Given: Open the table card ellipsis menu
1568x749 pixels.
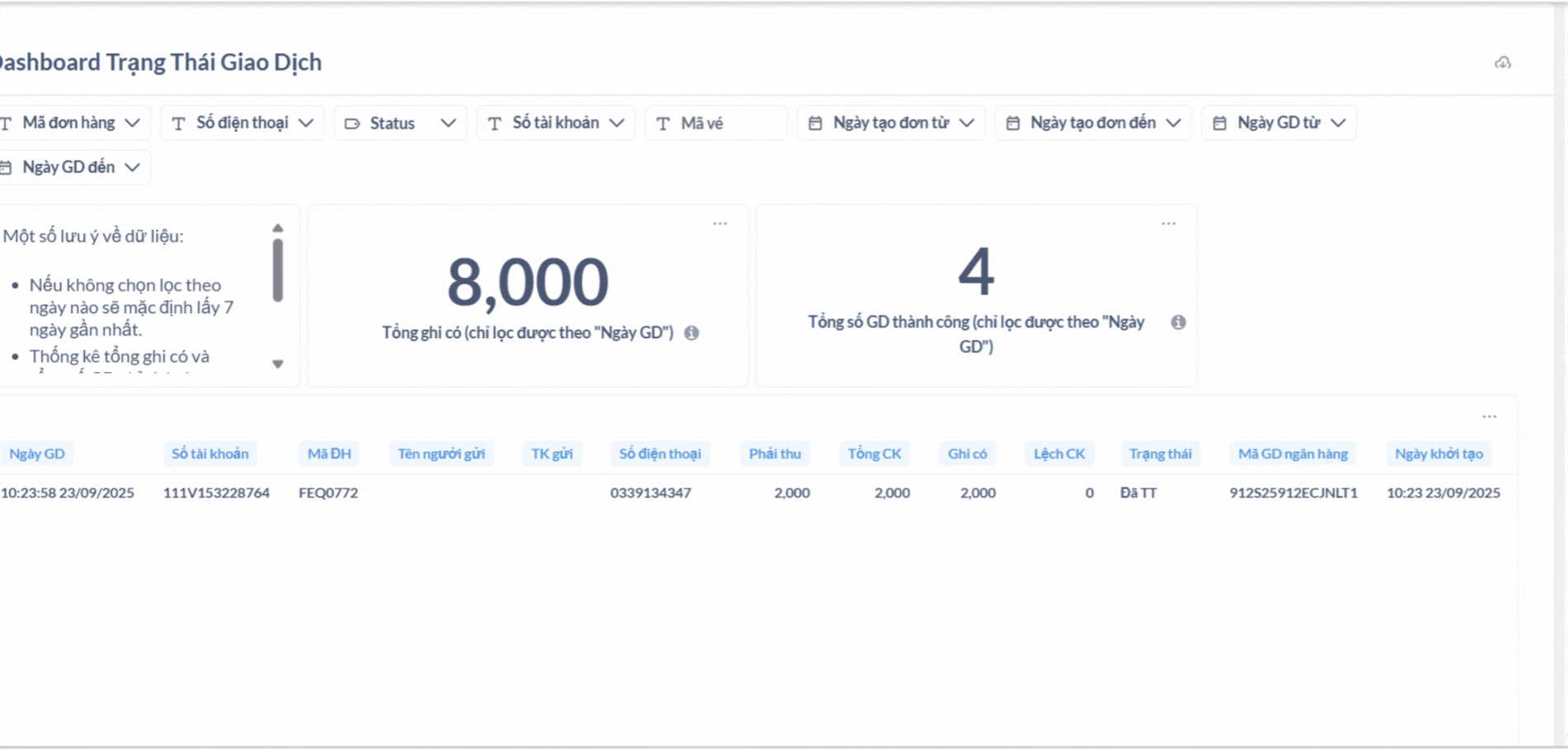Looking at the screenshot, I should point(1489,417).
